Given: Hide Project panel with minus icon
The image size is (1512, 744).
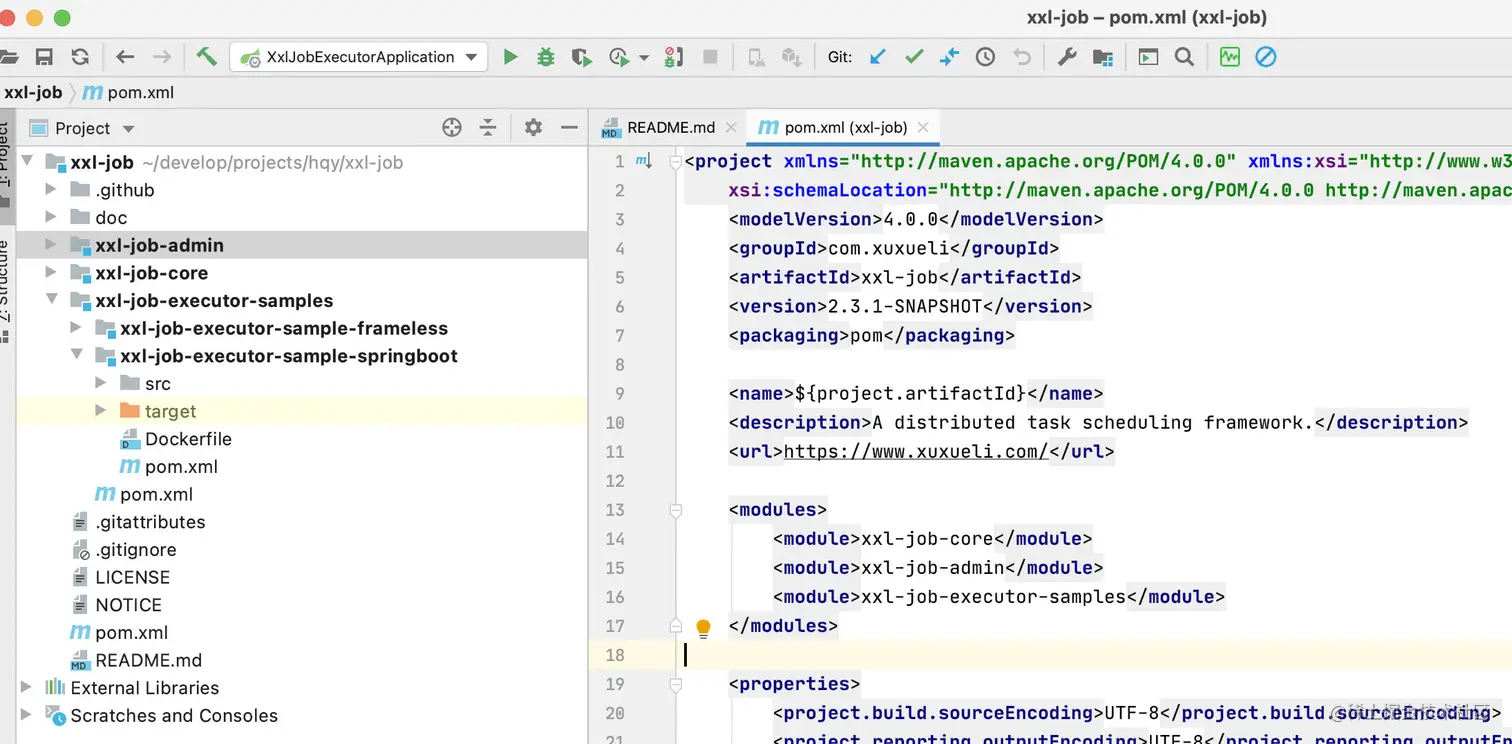Looking at the screenshot, I should pos(569,127).
